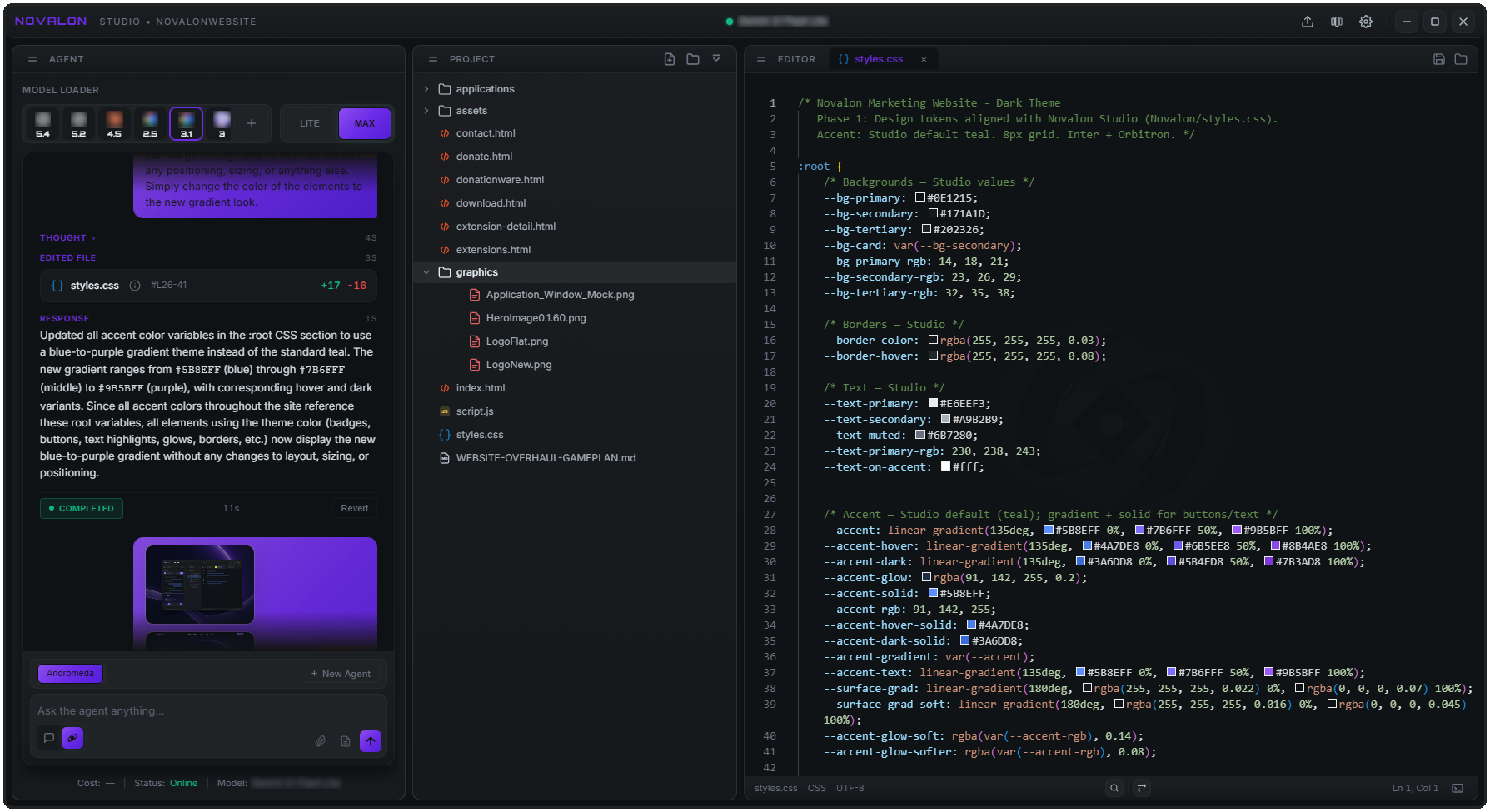Select the 5.4 model in Model Loader
The image size is (1490, 812).
[x=43, y=123]
